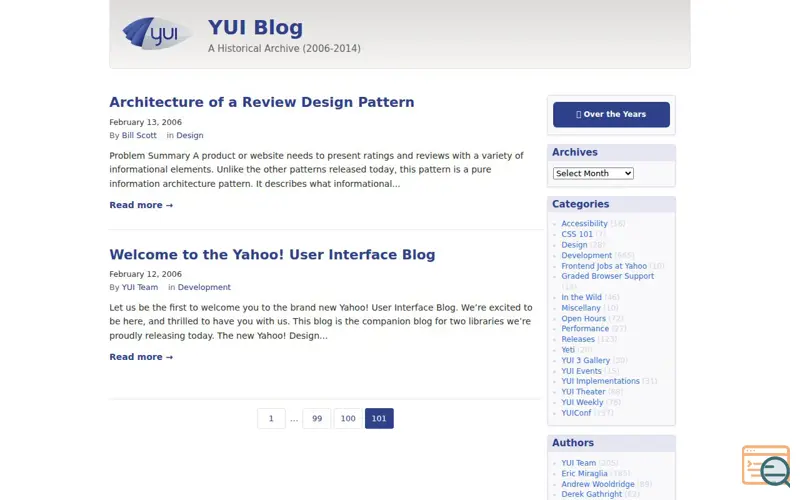The height and width of the screenshot is (500, 800).
Task: Open the Accessibility category
Action: [x=584, y=223]
